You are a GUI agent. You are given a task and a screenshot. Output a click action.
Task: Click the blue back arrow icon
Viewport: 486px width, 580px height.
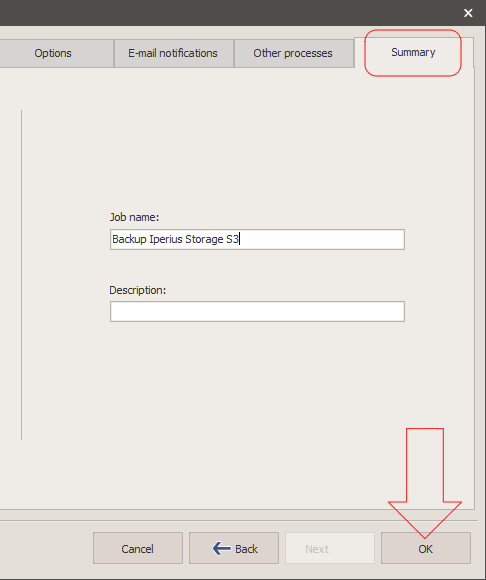point(222,548)
